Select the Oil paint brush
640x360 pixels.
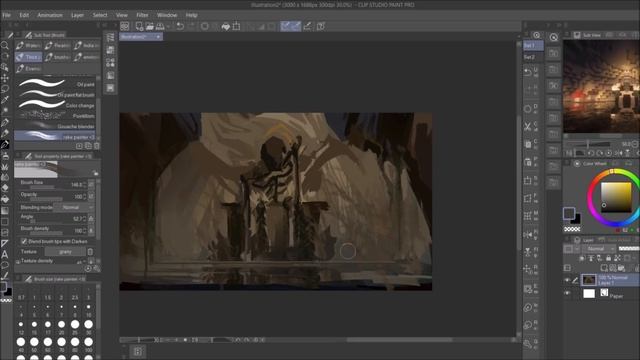click(55, 84)
